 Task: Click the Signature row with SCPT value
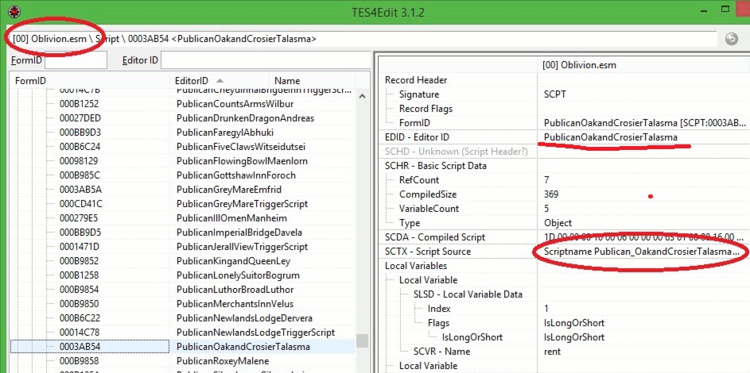(564, 94)
